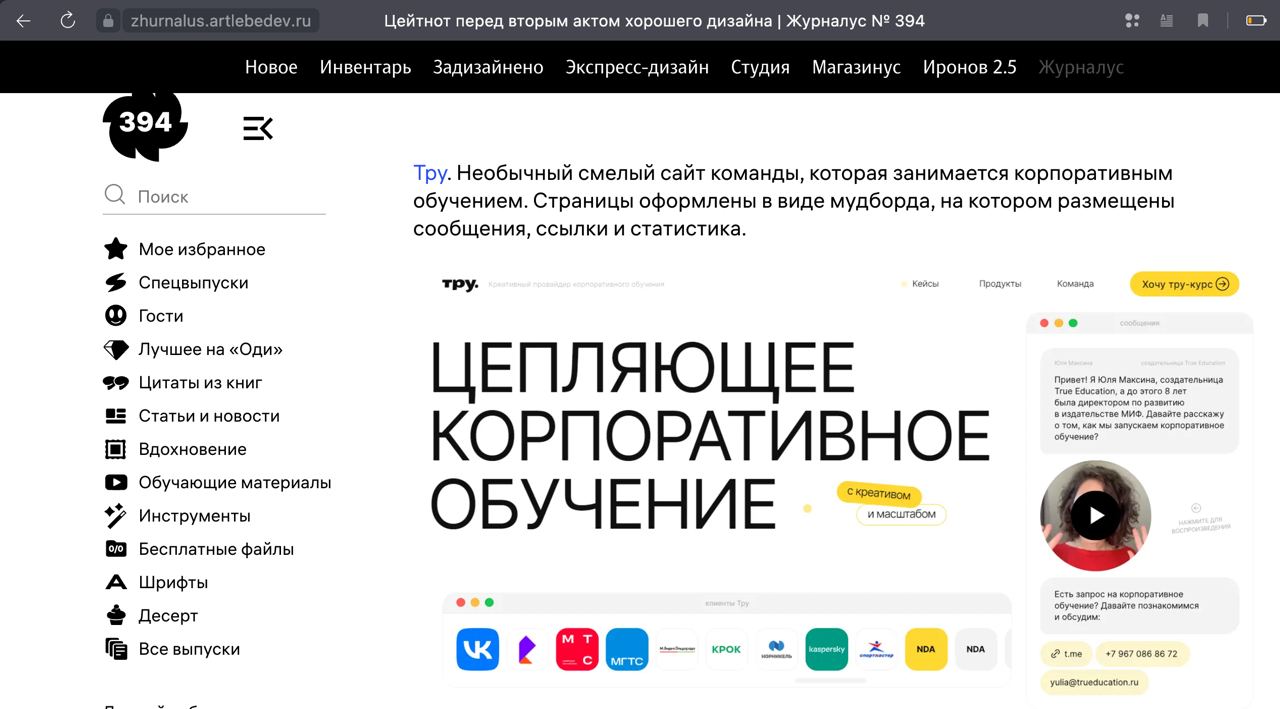Open the Студия menu item
This screenshot has height=709, width=1280.
(760, 67)
